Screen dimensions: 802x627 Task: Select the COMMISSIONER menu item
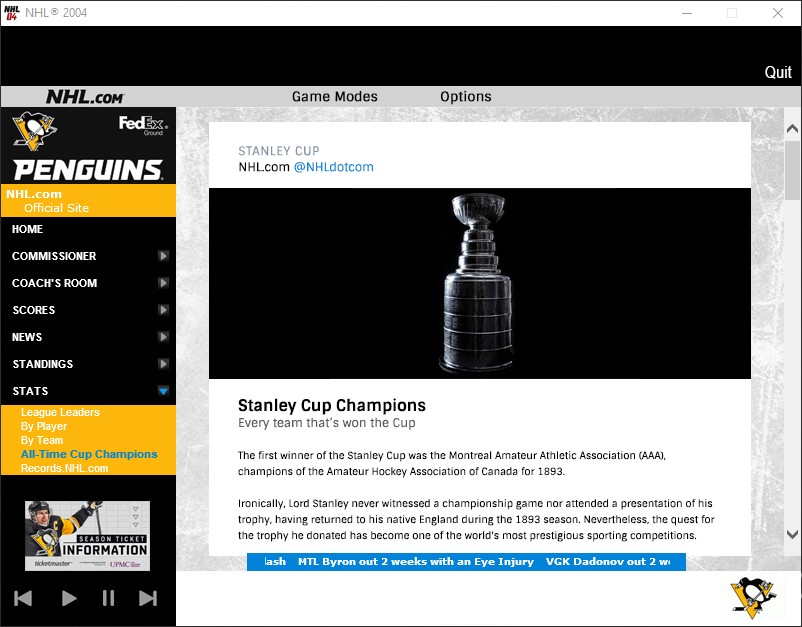click(x=54, y=256)
